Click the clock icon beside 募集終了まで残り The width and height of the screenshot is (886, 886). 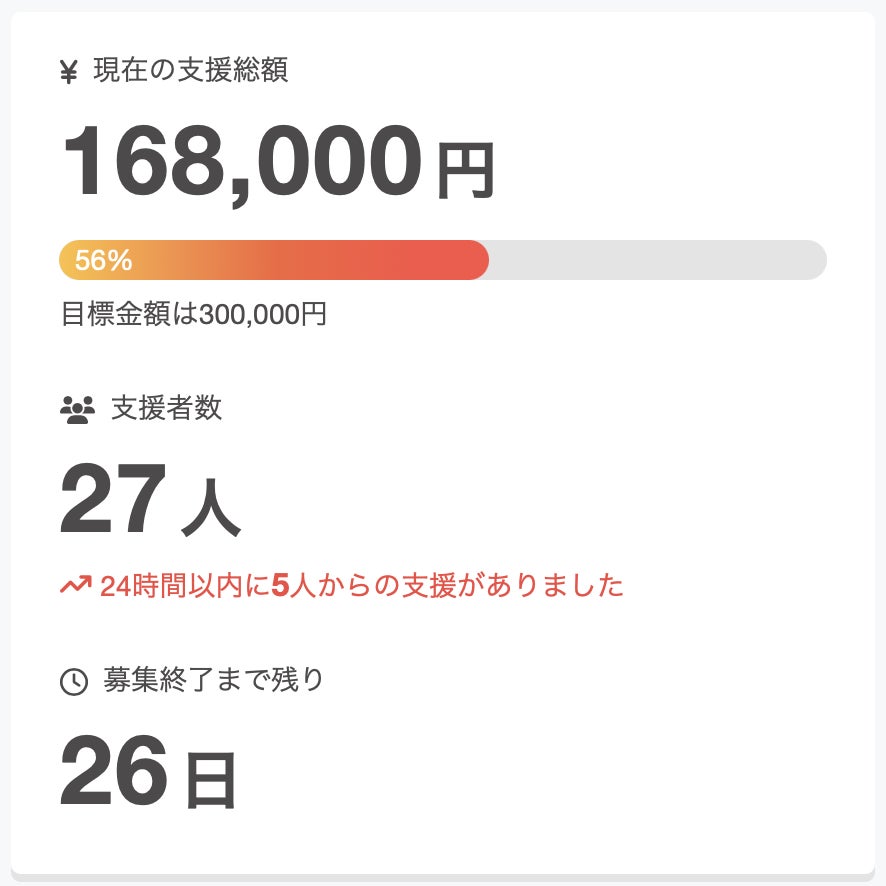(74, 682)
